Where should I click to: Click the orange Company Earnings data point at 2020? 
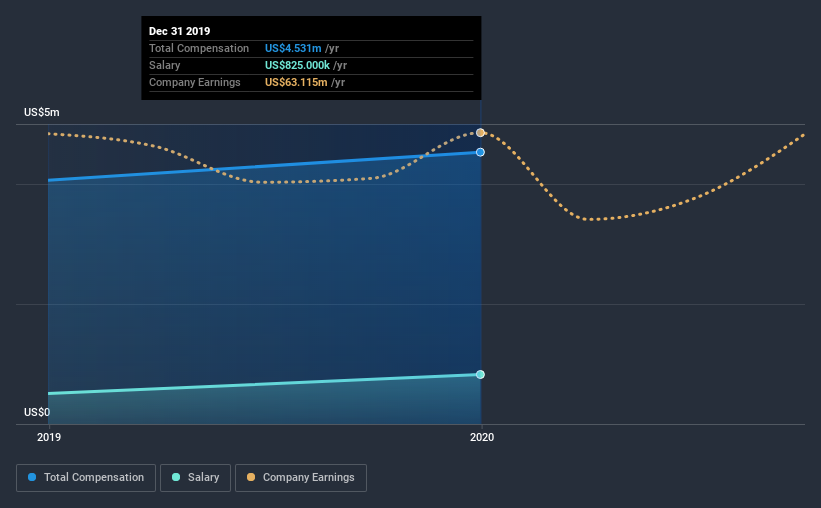click(x=480, y=133)
